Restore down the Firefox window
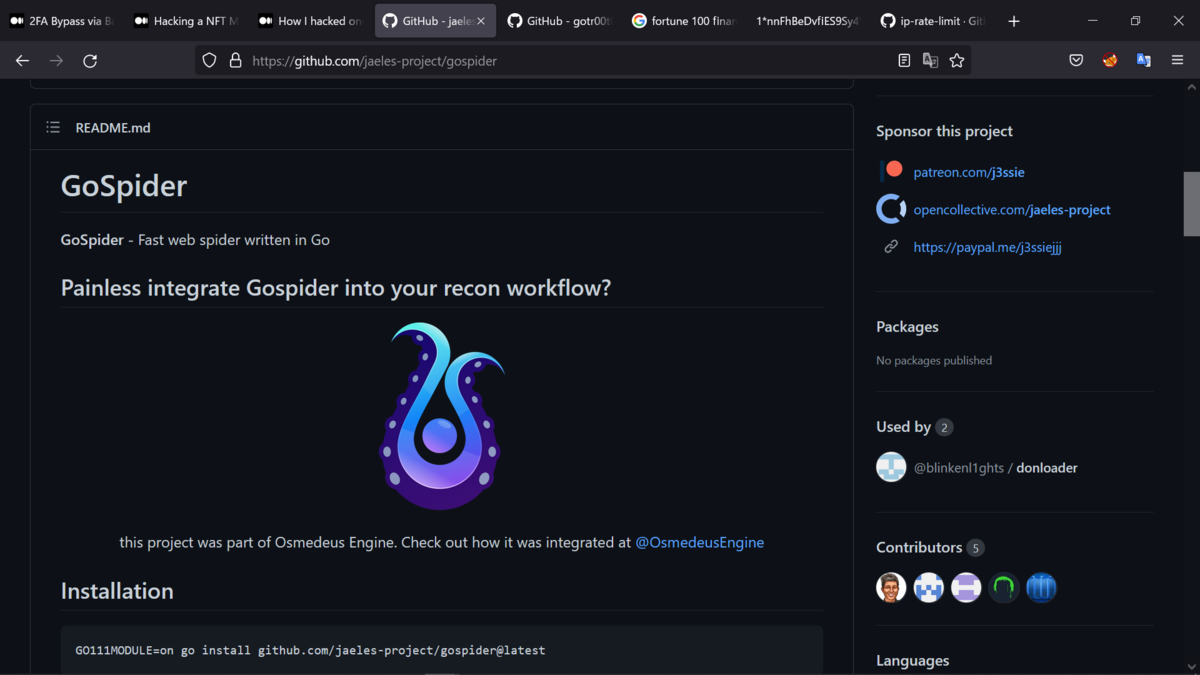 coord(1135,21)
